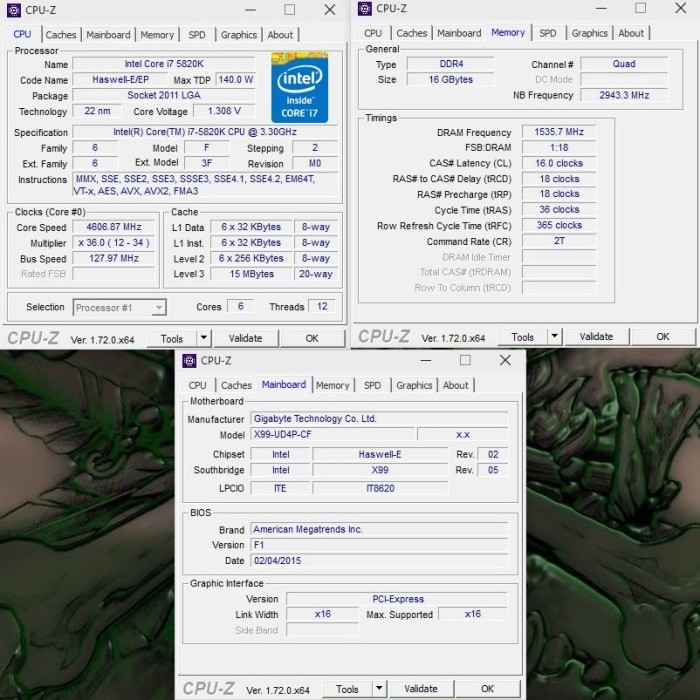Click Tools button in Memory window
700x700 pixels.
click(523, 337)
